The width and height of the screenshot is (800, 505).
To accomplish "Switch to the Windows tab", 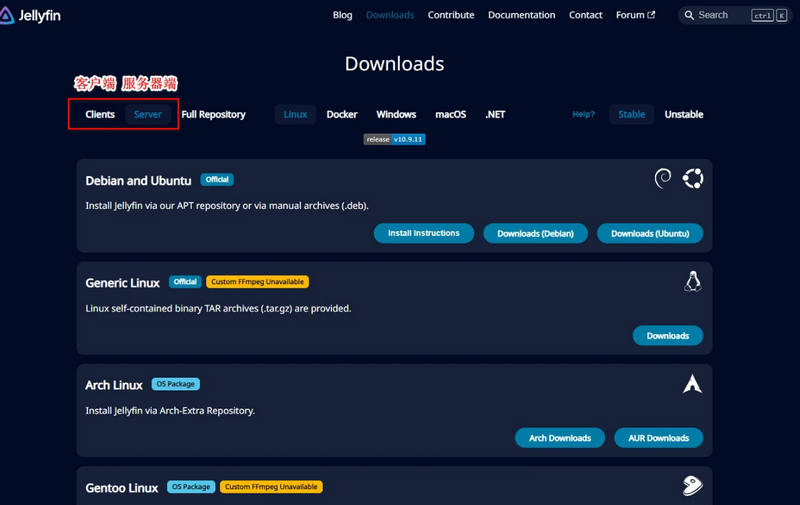I will coord(396,114).
